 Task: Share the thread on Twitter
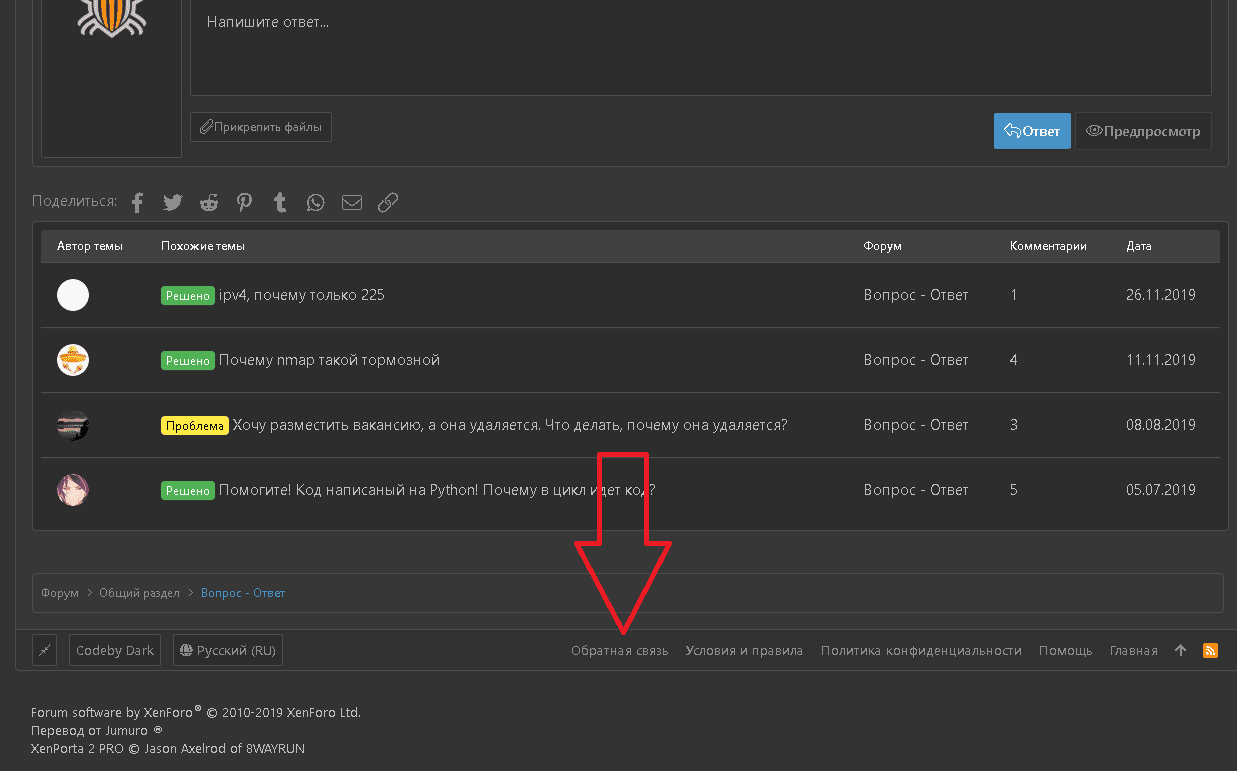pyautogui.click(x=173, y=203)
